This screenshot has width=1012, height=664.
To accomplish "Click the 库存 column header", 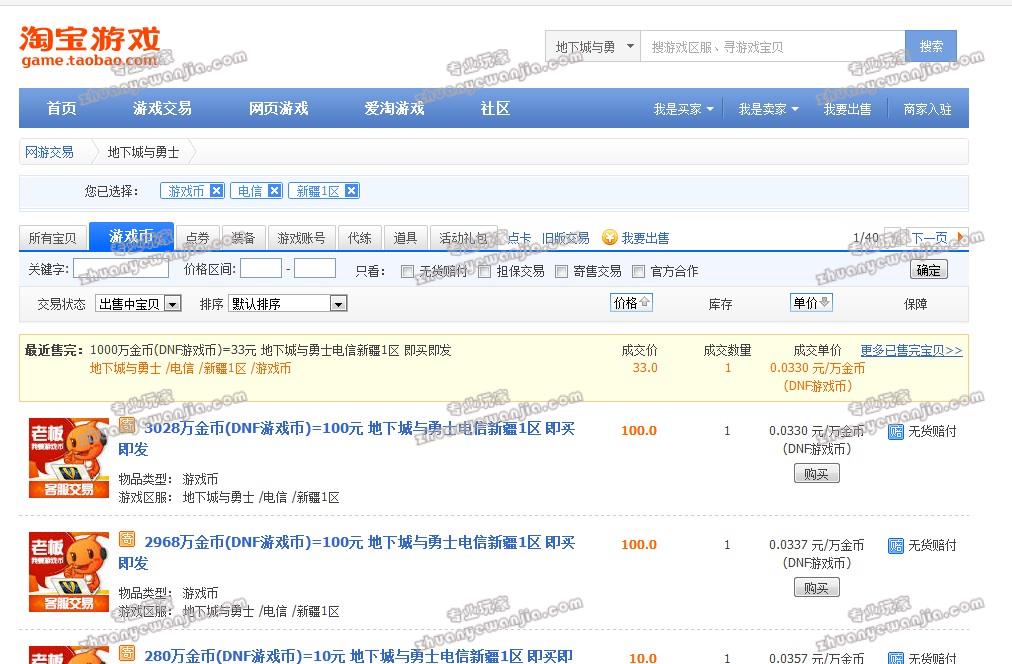I will (x=720, y=304).
